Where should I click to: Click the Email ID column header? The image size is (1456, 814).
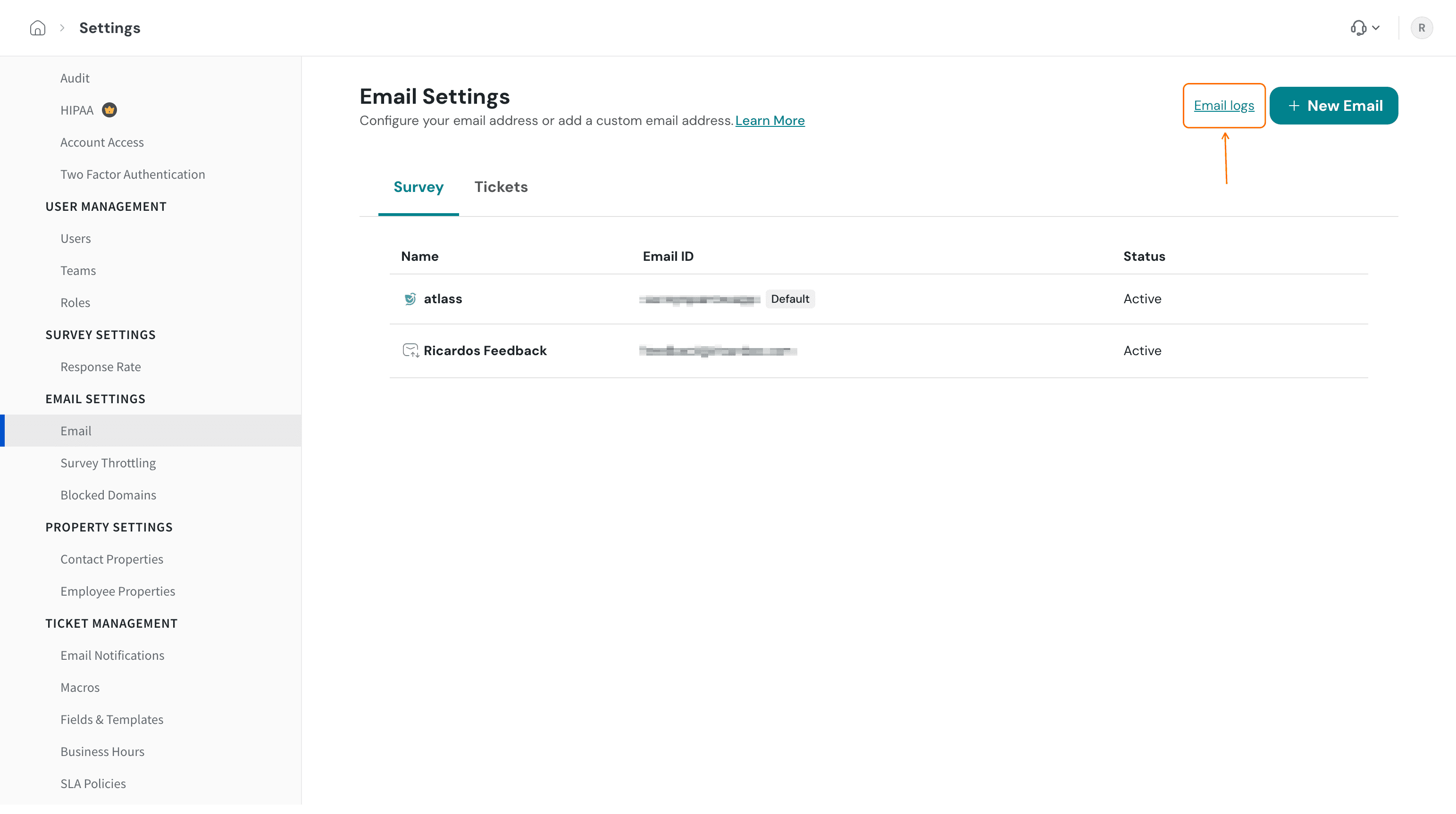[668, 257]
